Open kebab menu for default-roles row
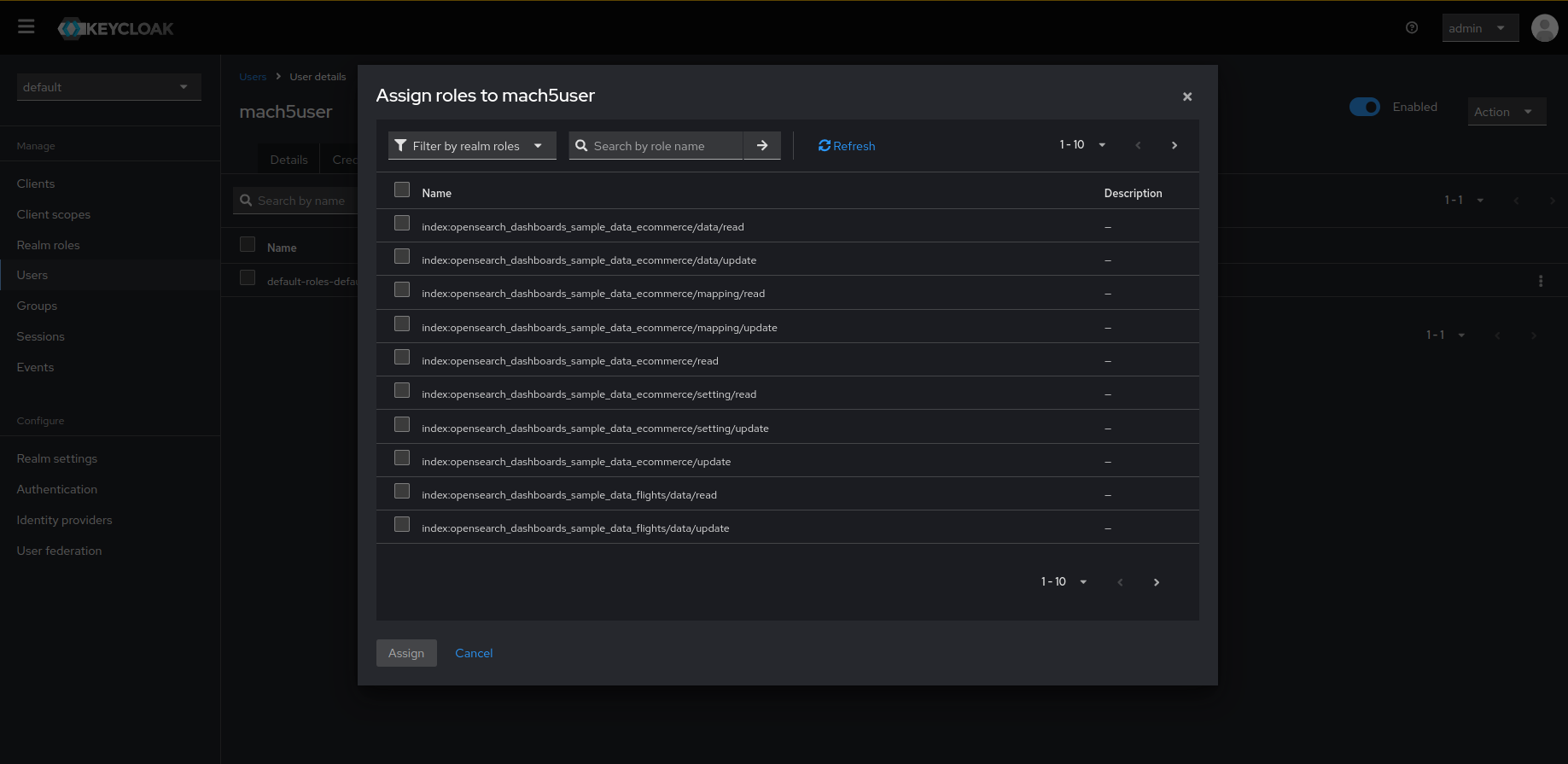Image resolution: width=1568 pixels, height=764 pixels. [x=1541, y=281]
